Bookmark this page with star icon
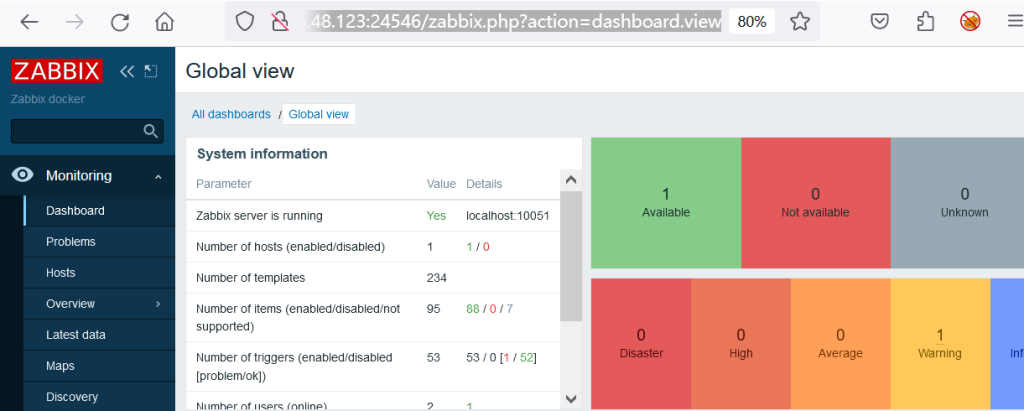 click(799, 22)
